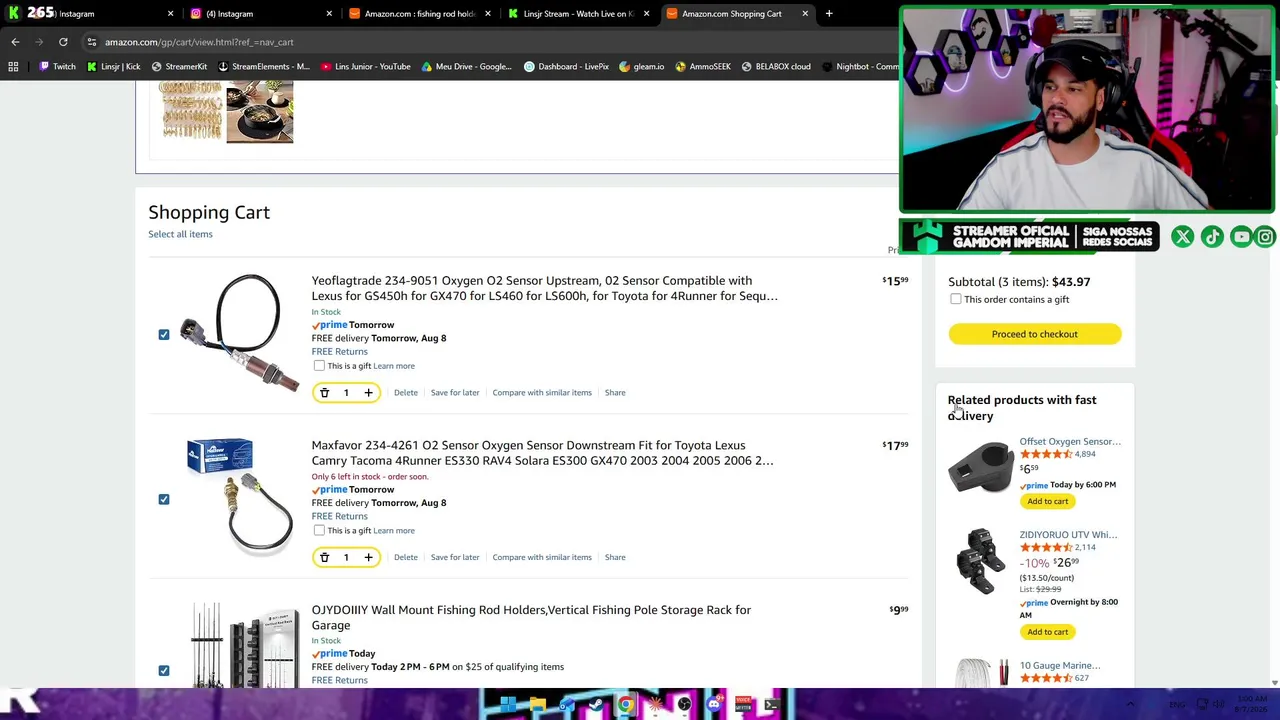Check 'This order contains a gift'

[x=956, y=299]
